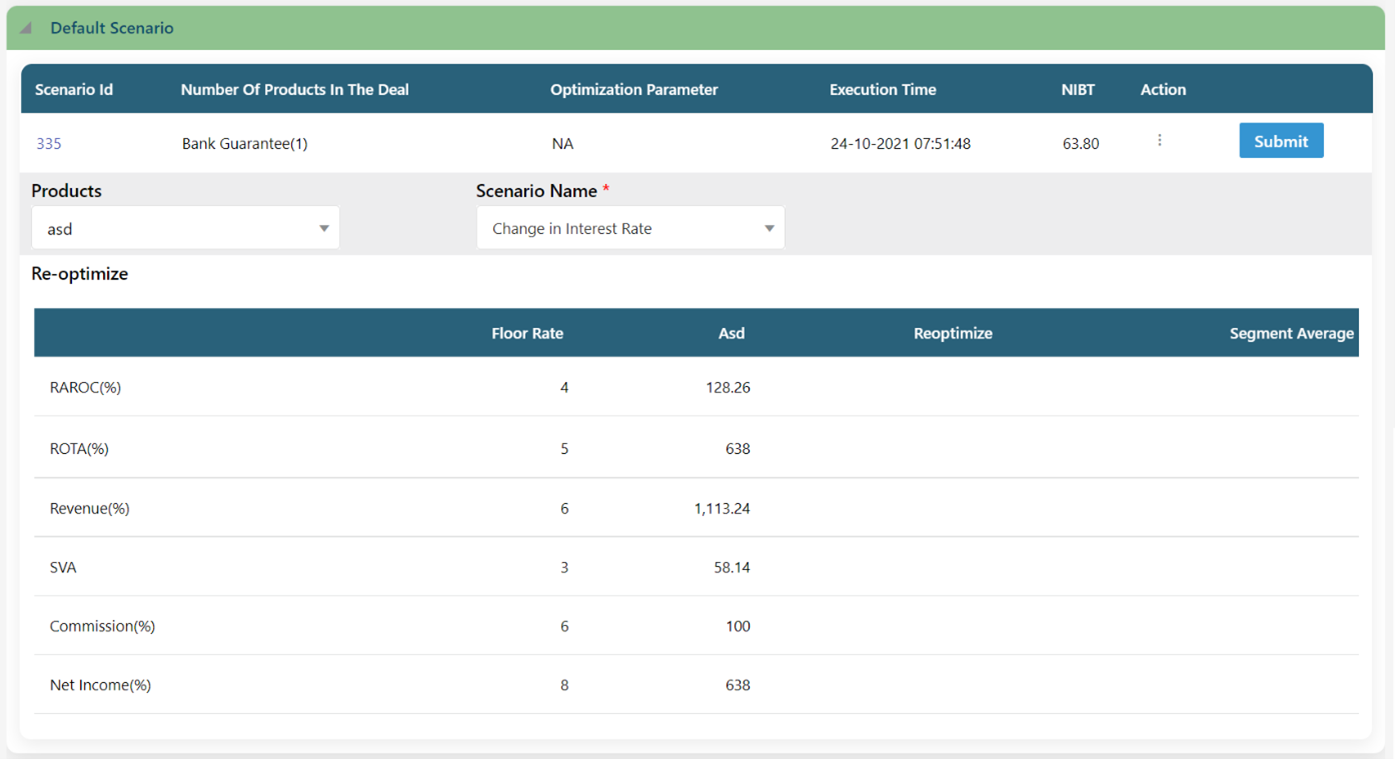Click the Asd column header
The image size is (1395, 759).
[x=731, y=333]
